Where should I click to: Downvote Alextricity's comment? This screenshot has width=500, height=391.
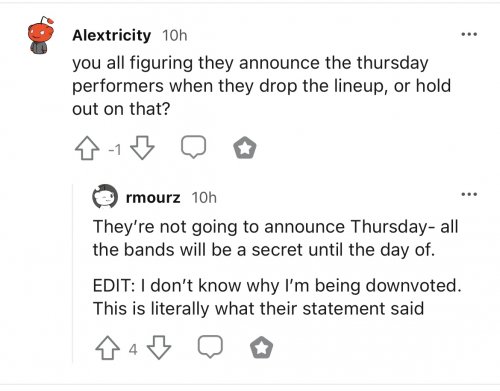click(x=142, y=148)
